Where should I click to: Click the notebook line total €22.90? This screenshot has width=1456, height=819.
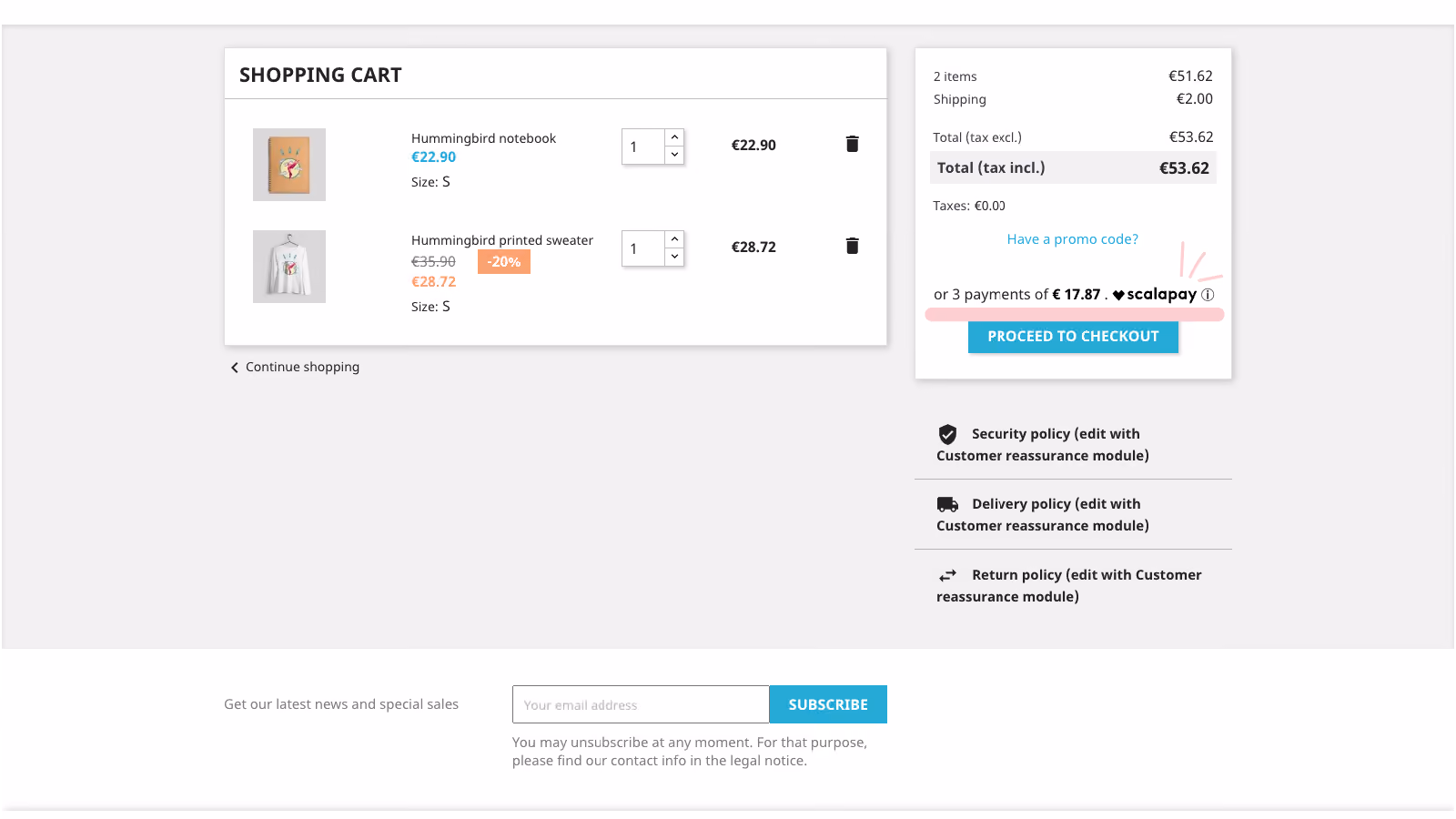coord(753,146)
